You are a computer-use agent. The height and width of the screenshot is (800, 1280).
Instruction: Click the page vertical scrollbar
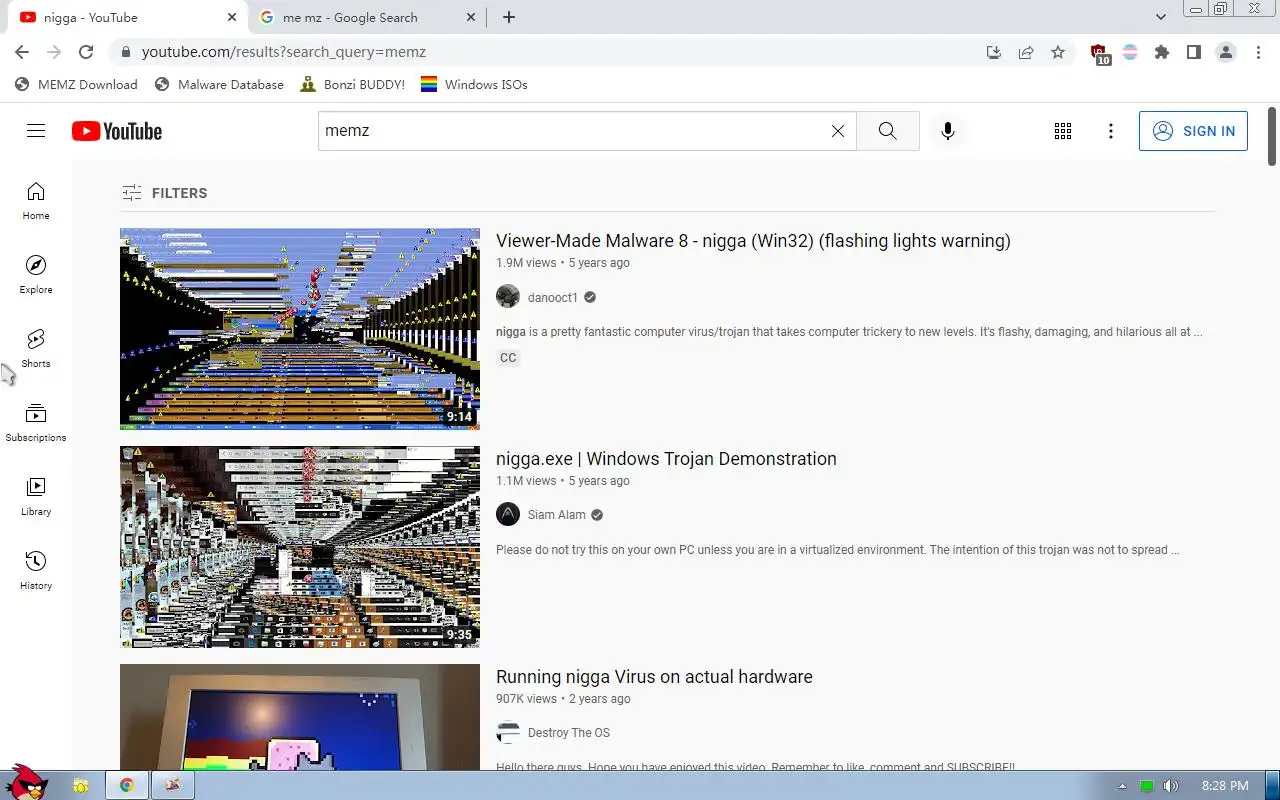click(1272, 136)
